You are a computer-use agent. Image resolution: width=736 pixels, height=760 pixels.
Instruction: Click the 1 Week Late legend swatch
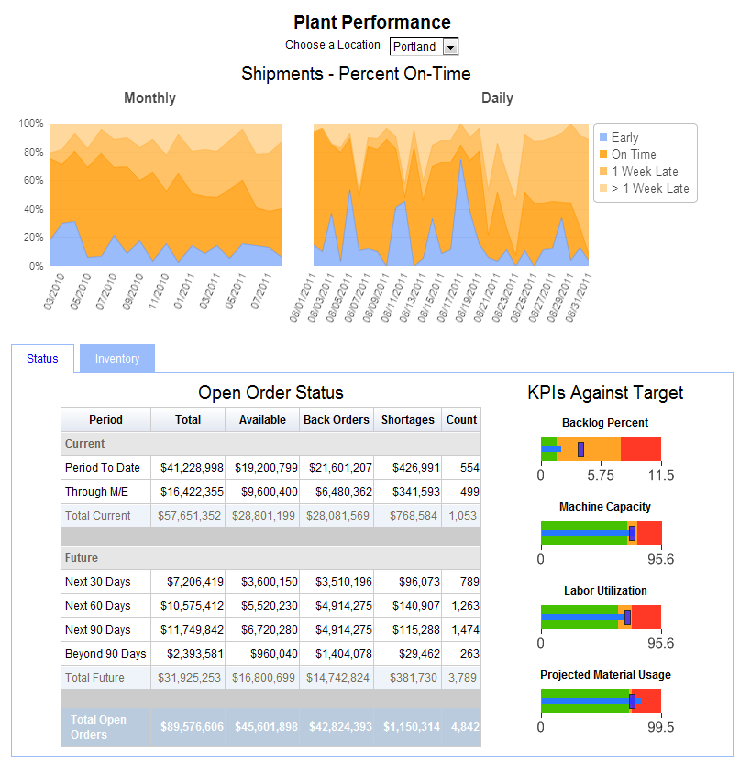point(604,171)
